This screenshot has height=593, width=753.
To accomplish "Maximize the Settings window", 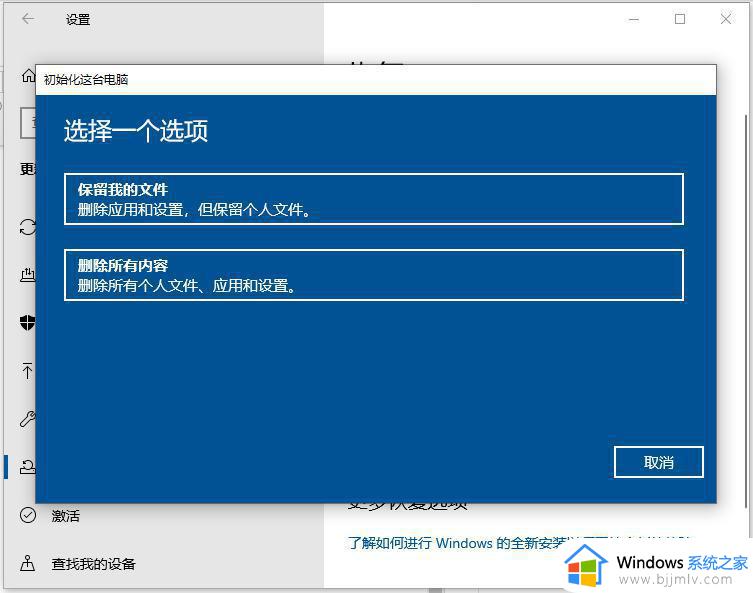I will point(680,19).
